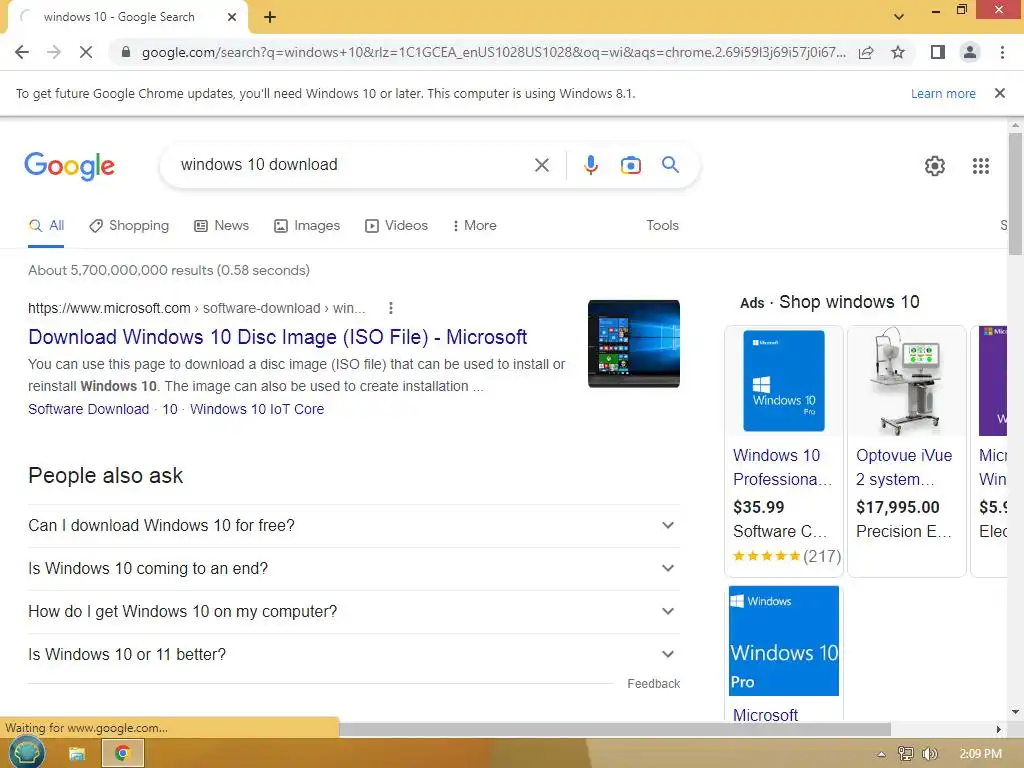Image resolution: width=1024 pixels, height=768 pixels.
Task: Select the All results tab
Action: tap(46, 226)
